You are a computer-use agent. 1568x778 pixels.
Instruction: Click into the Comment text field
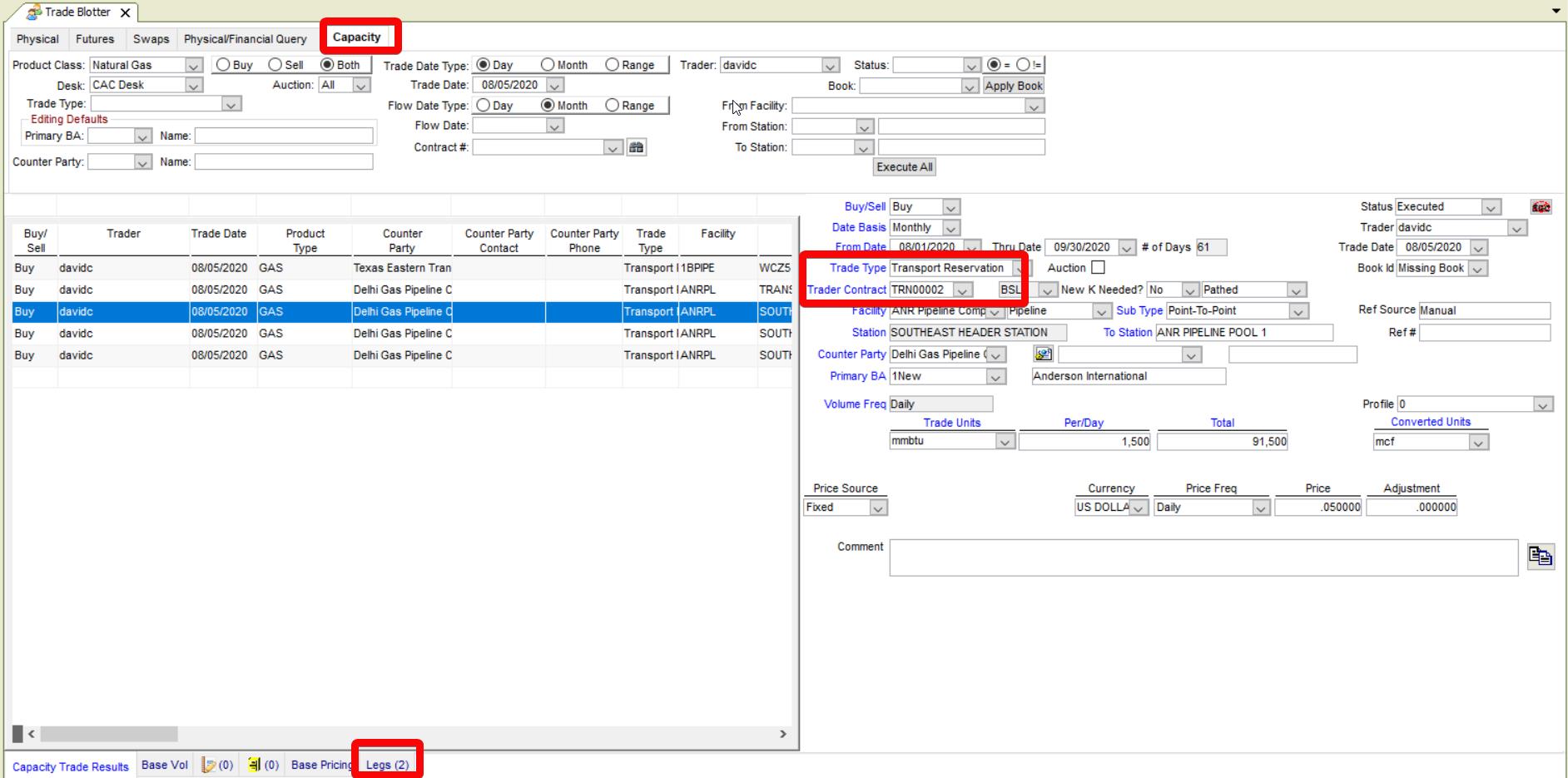tap(1203, 557)
